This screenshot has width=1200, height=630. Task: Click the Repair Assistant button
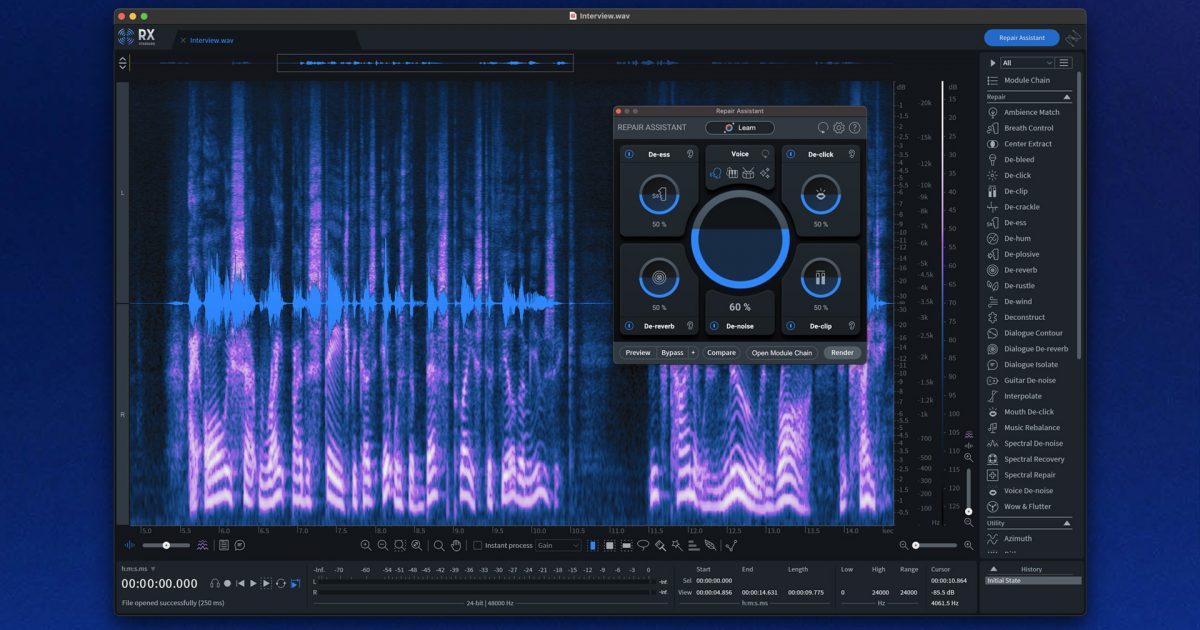[1021, 38]
